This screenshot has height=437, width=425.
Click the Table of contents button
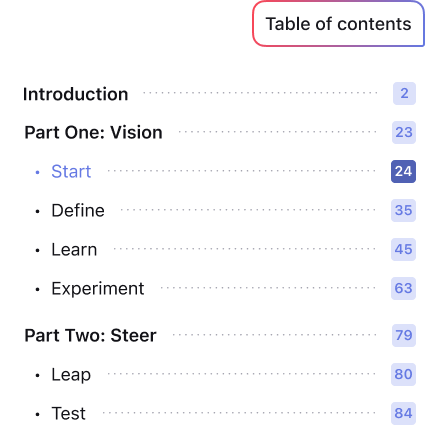(x=338, y=24)
